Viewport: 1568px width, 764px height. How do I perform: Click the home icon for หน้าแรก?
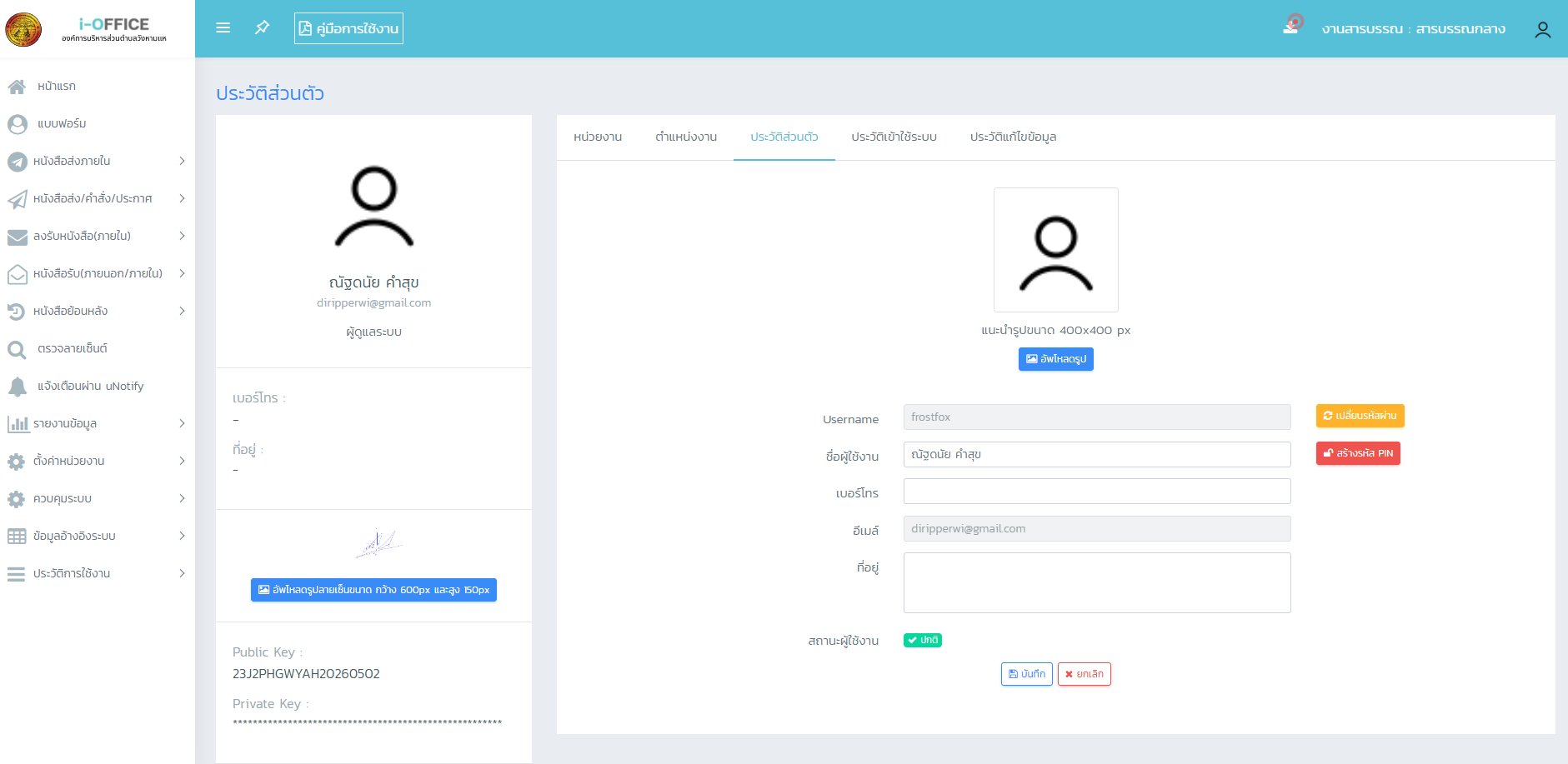coord(17,87)
